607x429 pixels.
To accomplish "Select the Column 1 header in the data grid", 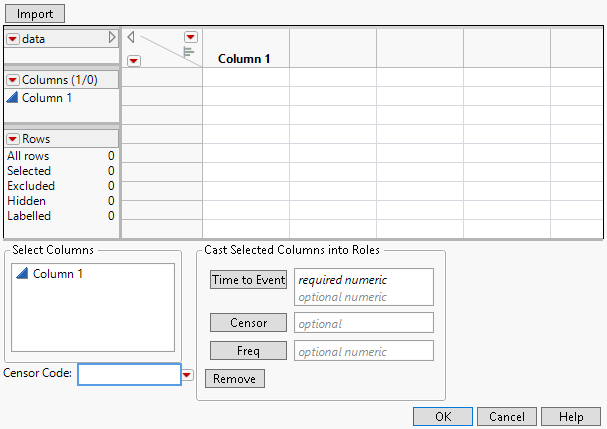I will point(245,58).
